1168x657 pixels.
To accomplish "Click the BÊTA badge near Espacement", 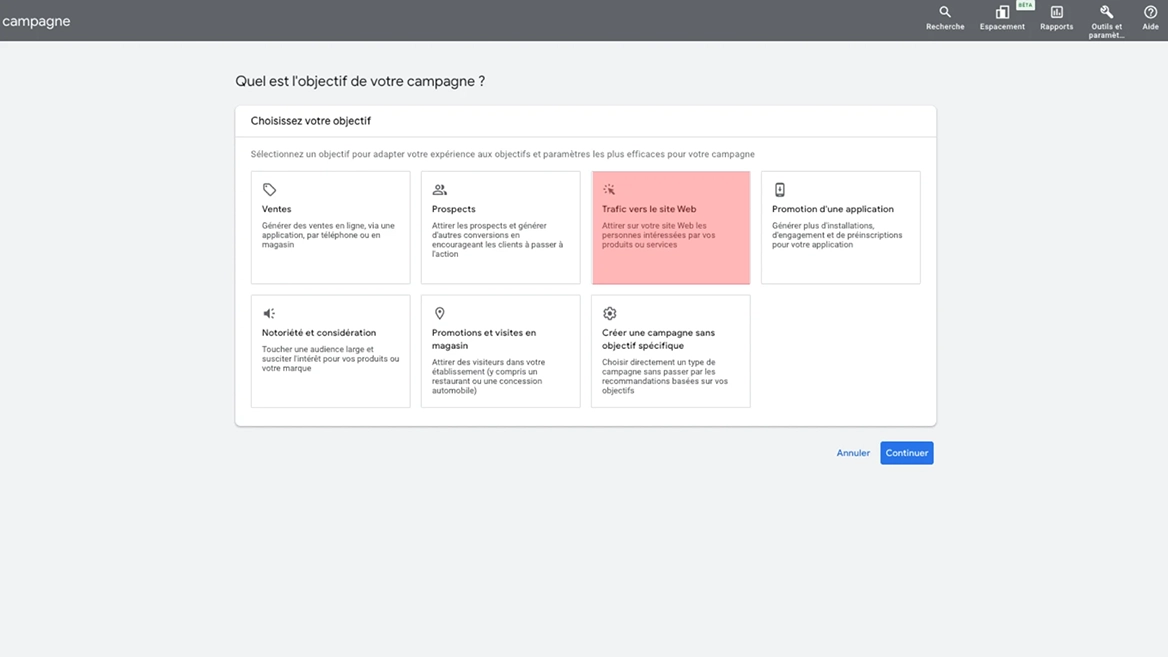I will [1026, 4].
